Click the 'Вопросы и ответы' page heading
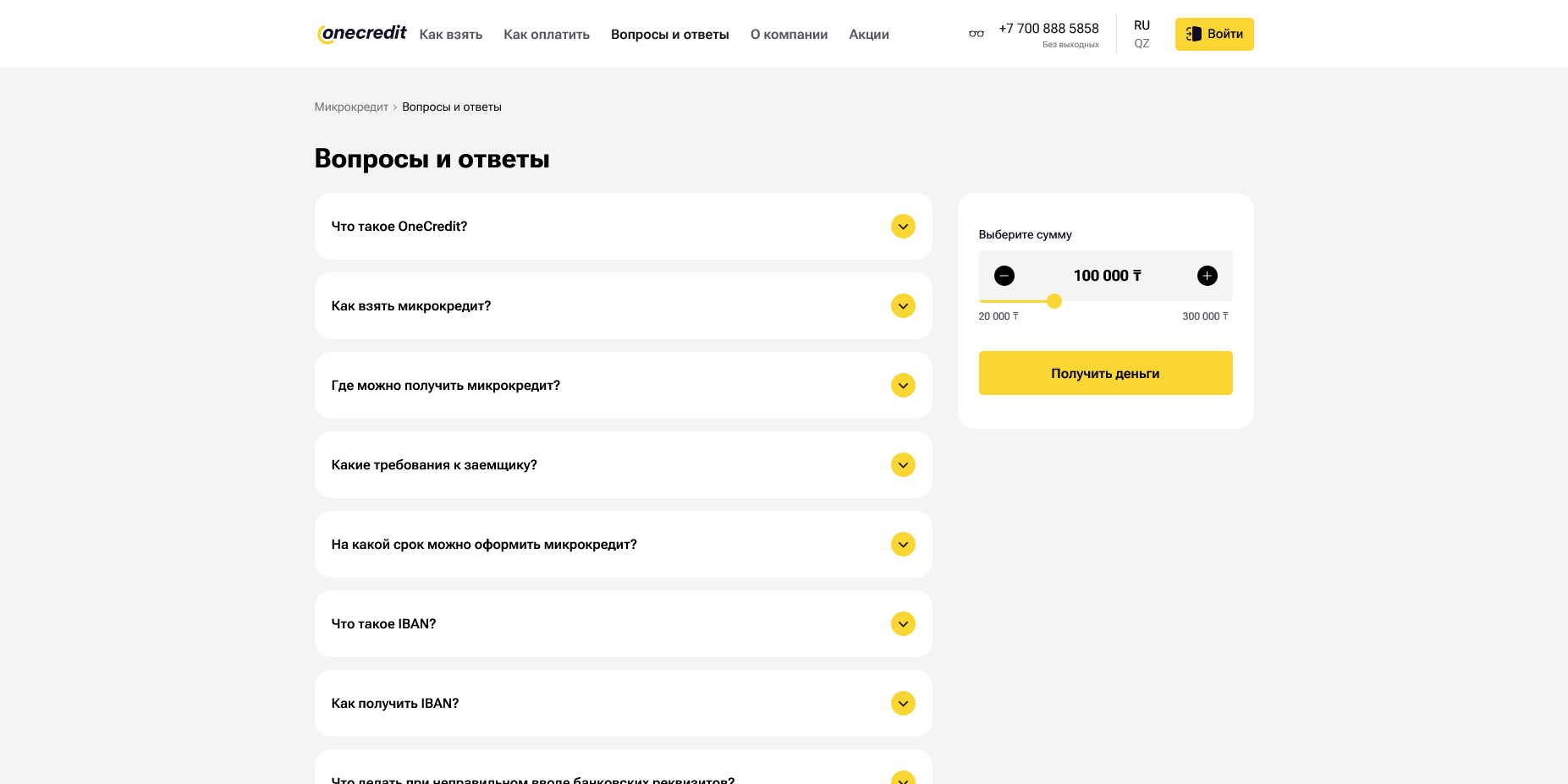Viewport: 1568px width, 784px height. 432,159
